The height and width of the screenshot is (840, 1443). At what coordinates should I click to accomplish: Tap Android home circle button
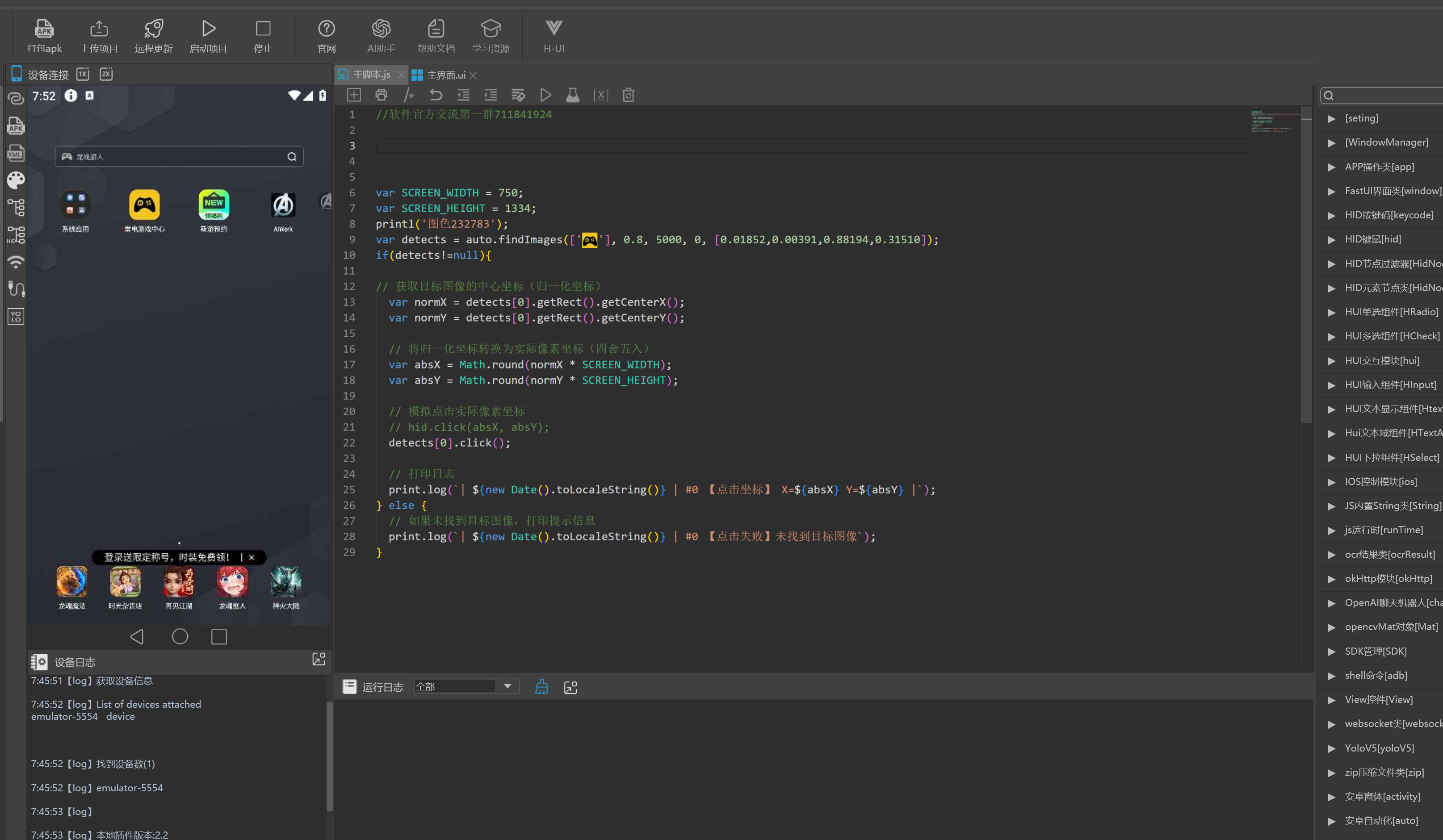click(x=180, y=636)
